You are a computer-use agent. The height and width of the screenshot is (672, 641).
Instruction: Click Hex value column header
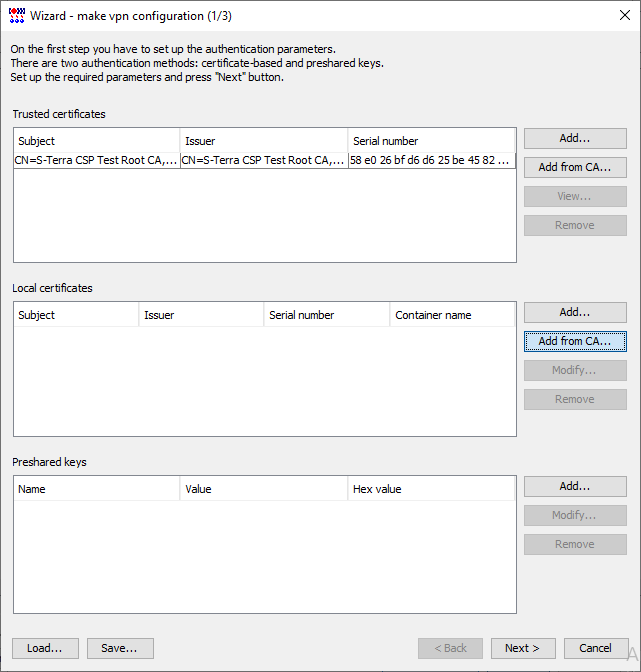click(432, 489)
